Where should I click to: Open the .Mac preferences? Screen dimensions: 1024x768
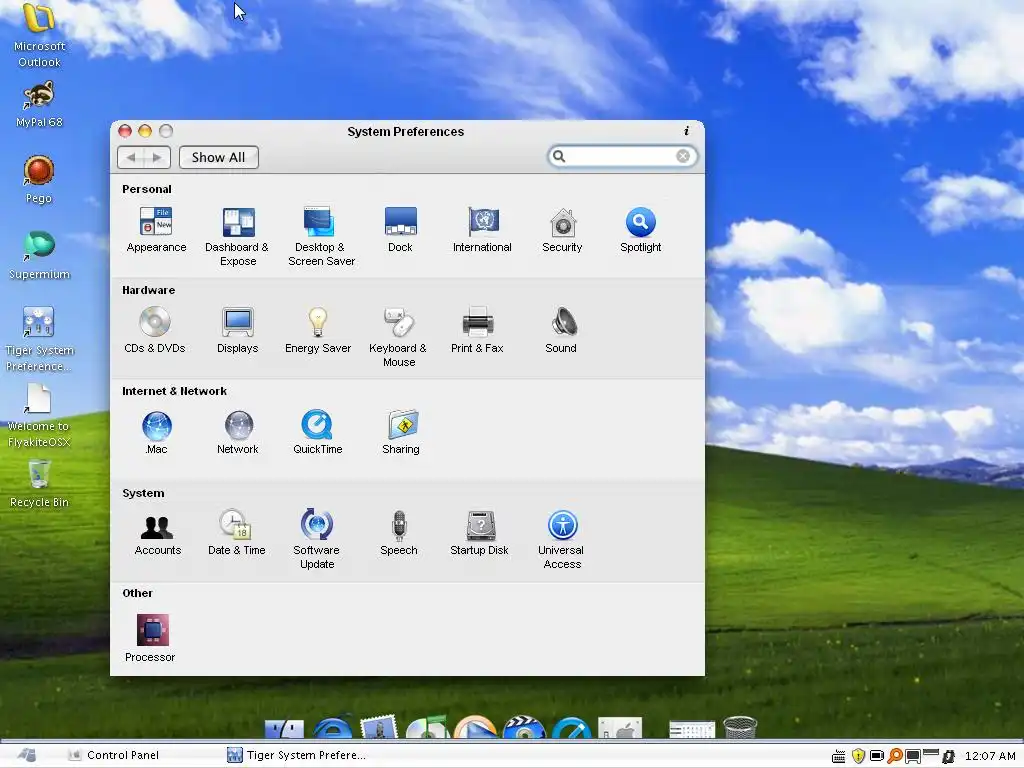(x=157, y=432)
